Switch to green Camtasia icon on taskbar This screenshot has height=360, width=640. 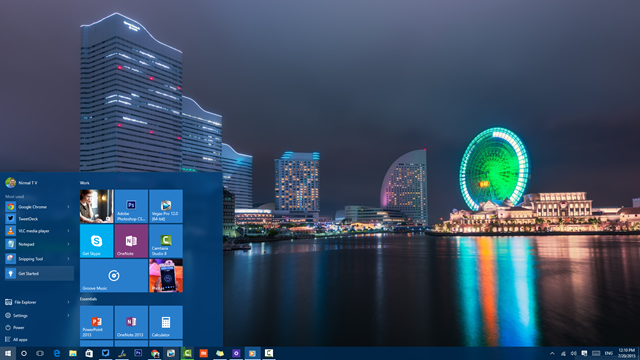(x=187, y=353)
